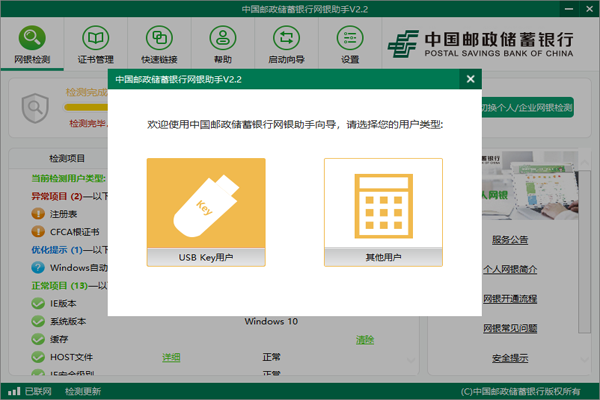
Task: Click the 快速链接 quick links icon
Action: click(x=160, y=46)
